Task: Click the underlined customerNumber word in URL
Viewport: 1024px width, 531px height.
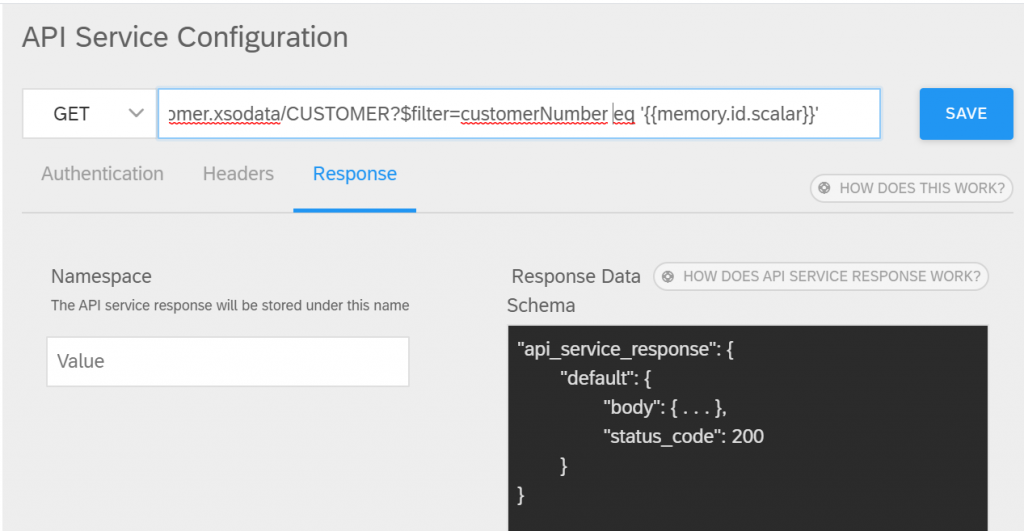Action: point(534,114)
